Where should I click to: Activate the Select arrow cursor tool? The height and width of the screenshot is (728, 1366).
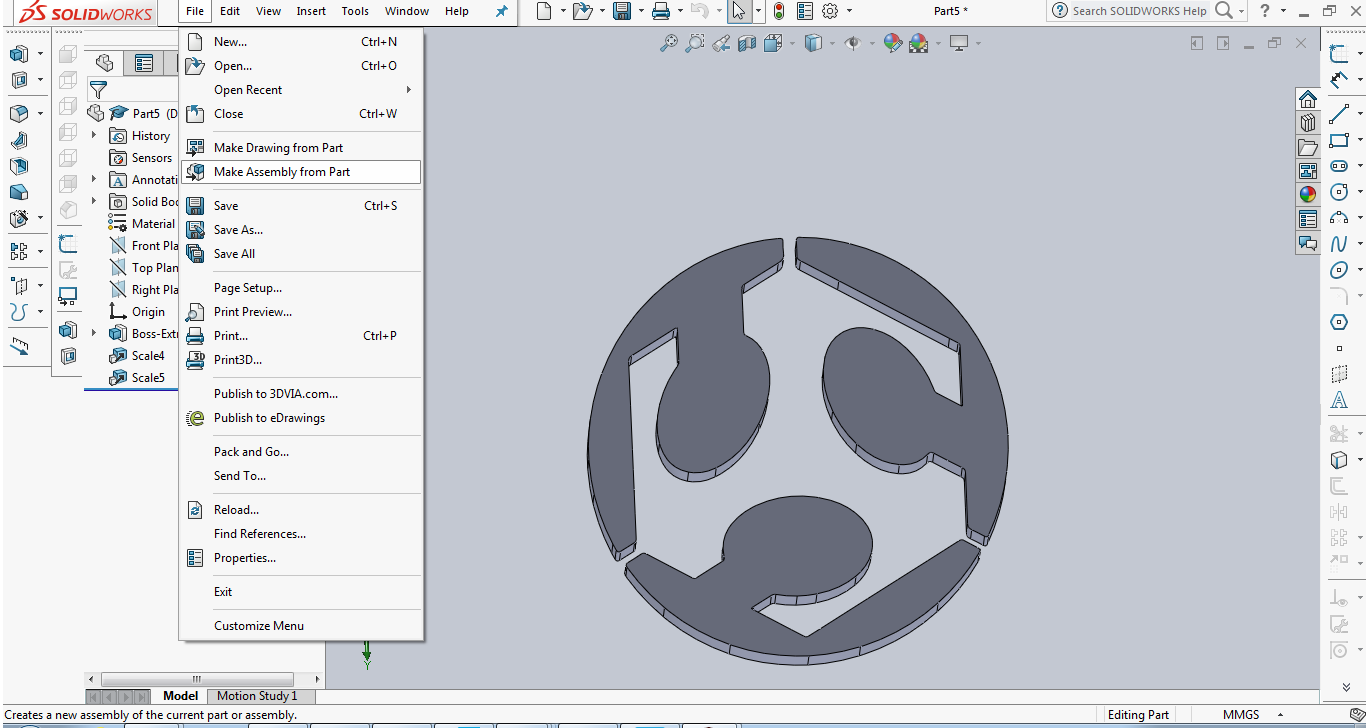pos(737,11)
